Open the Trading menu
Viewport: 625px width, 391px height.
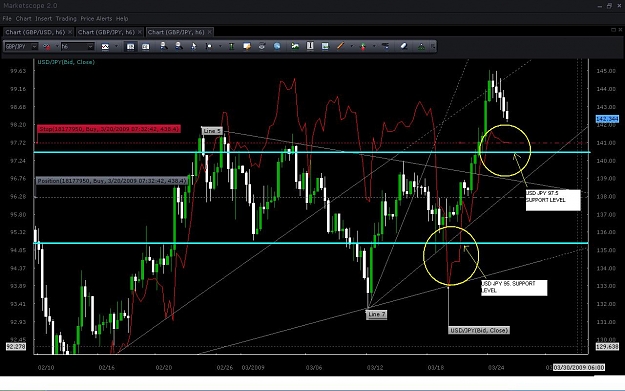(66, 19)
